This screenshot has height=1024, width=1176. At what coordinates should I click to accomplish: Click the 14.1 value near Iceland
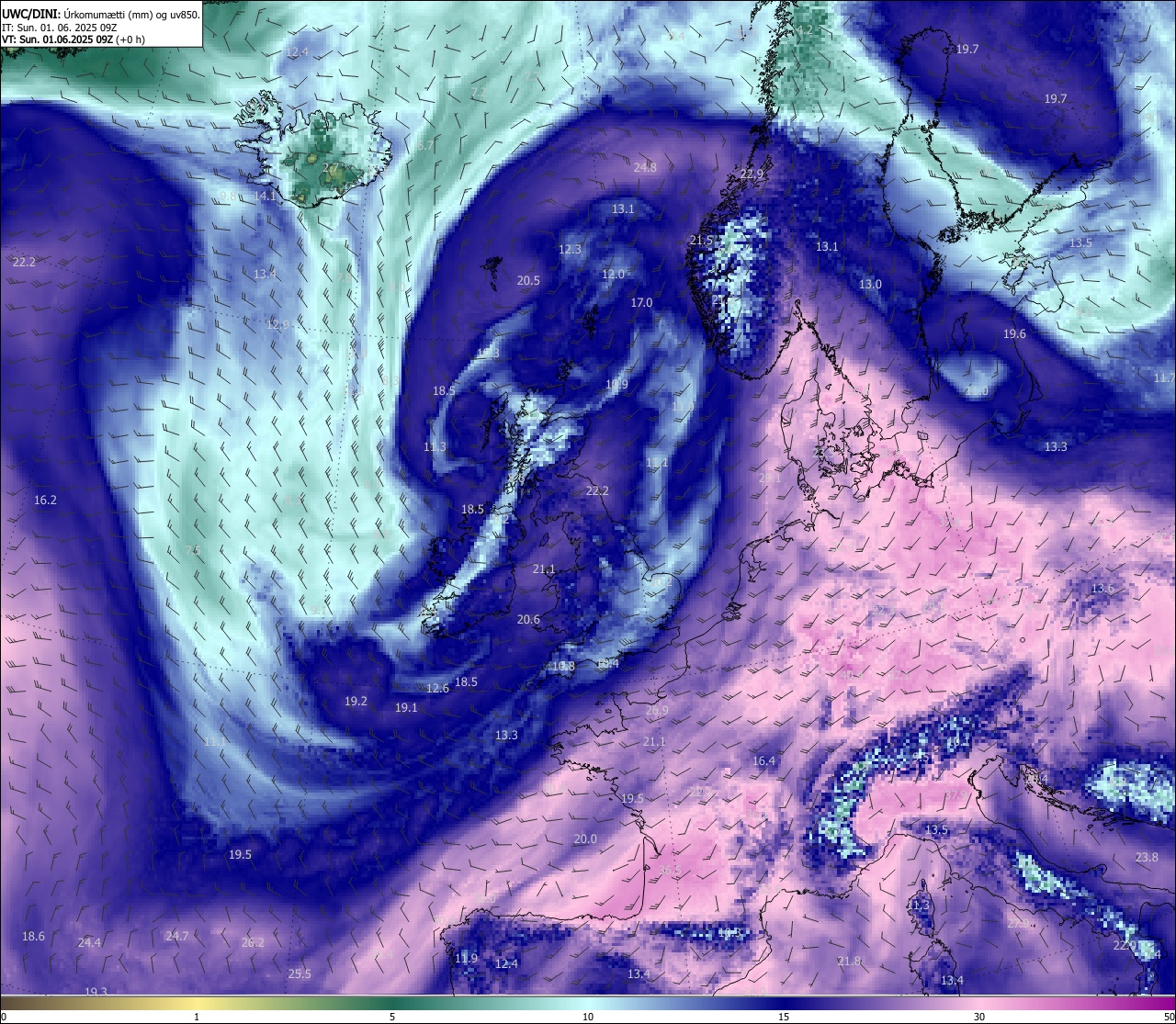[265, 197]
